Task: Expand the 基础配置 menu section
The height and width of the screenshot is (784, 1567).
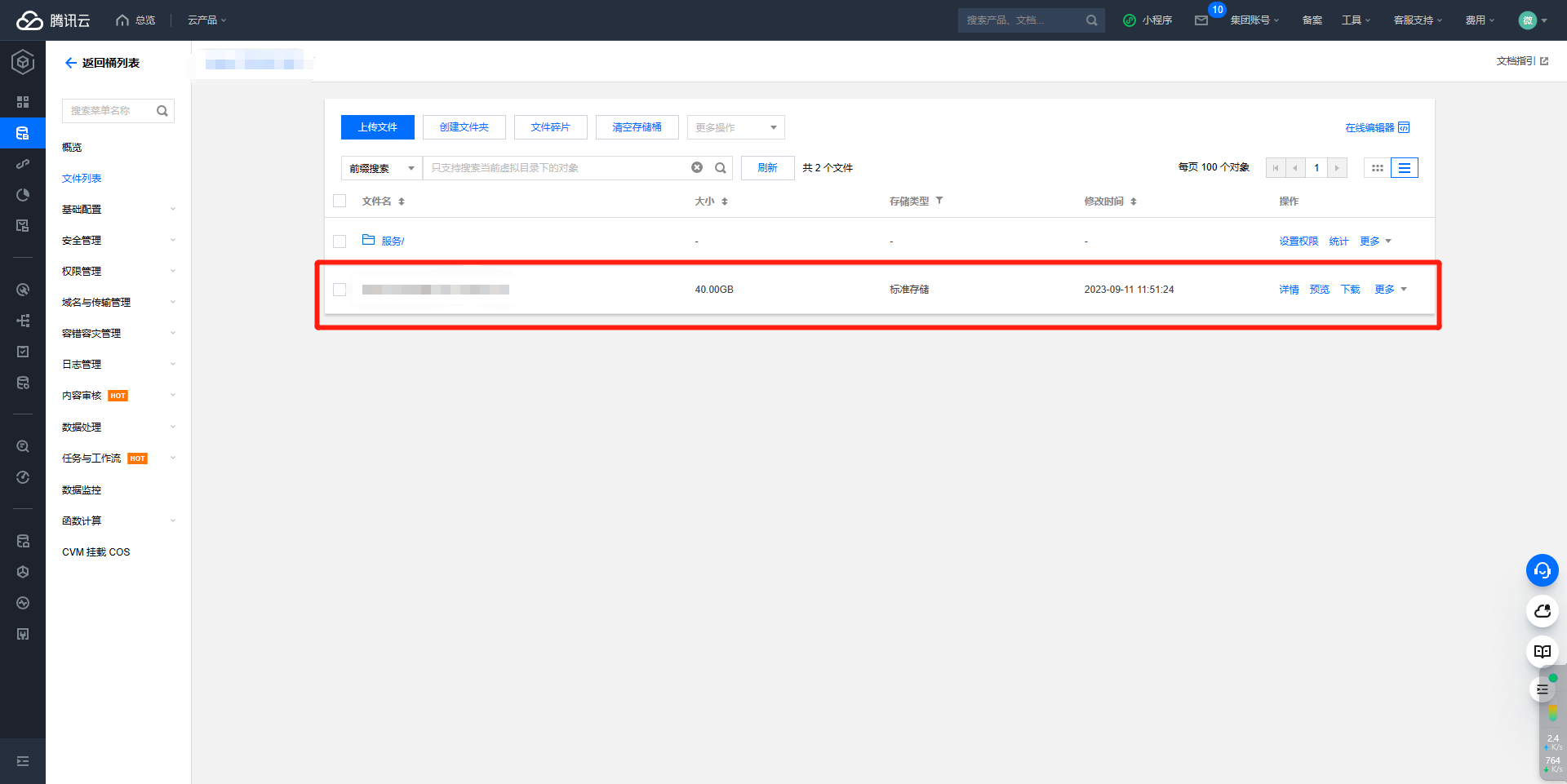Action: (x=118, y=210)
